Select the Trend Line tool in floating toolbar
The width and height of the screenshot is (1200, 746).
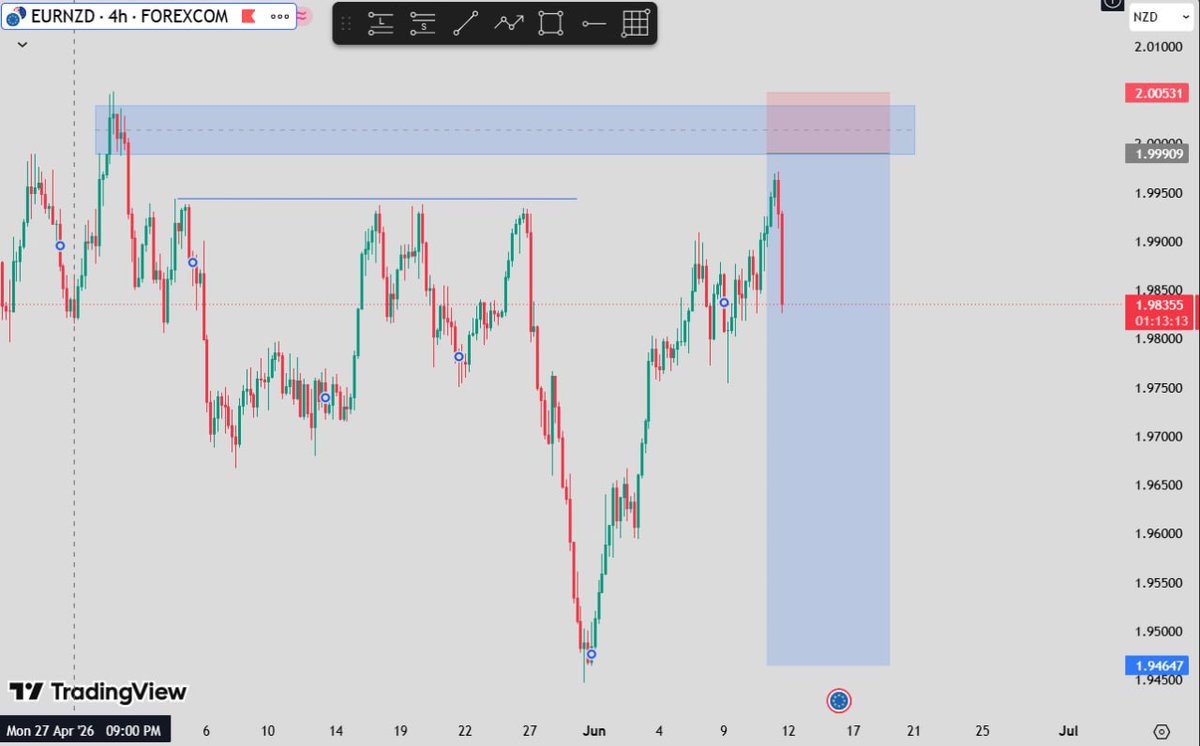tap(465, 23)
